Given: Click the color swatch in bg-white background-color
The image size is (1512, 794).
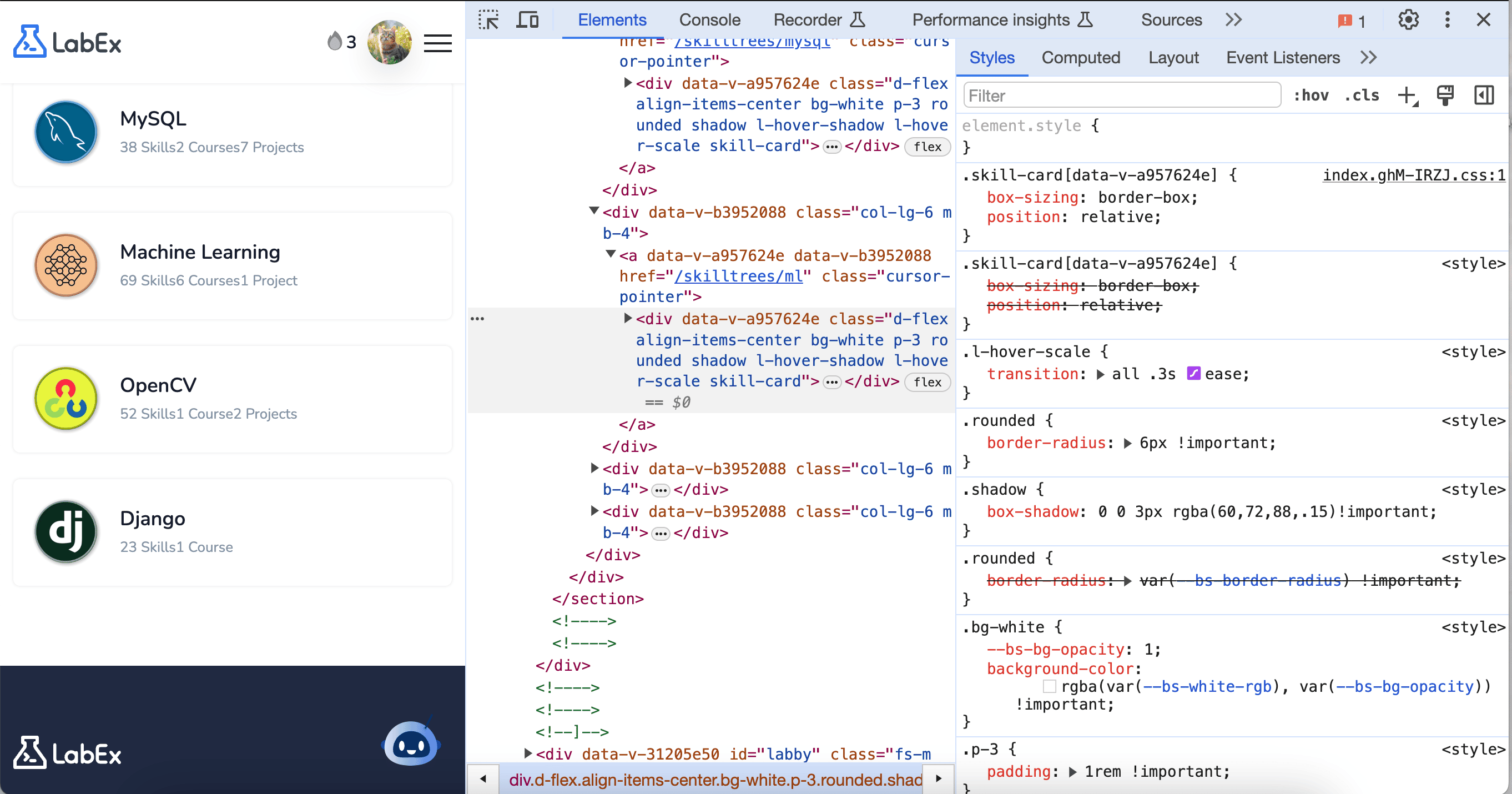Looking at the screenshot, I should 1050,686.
